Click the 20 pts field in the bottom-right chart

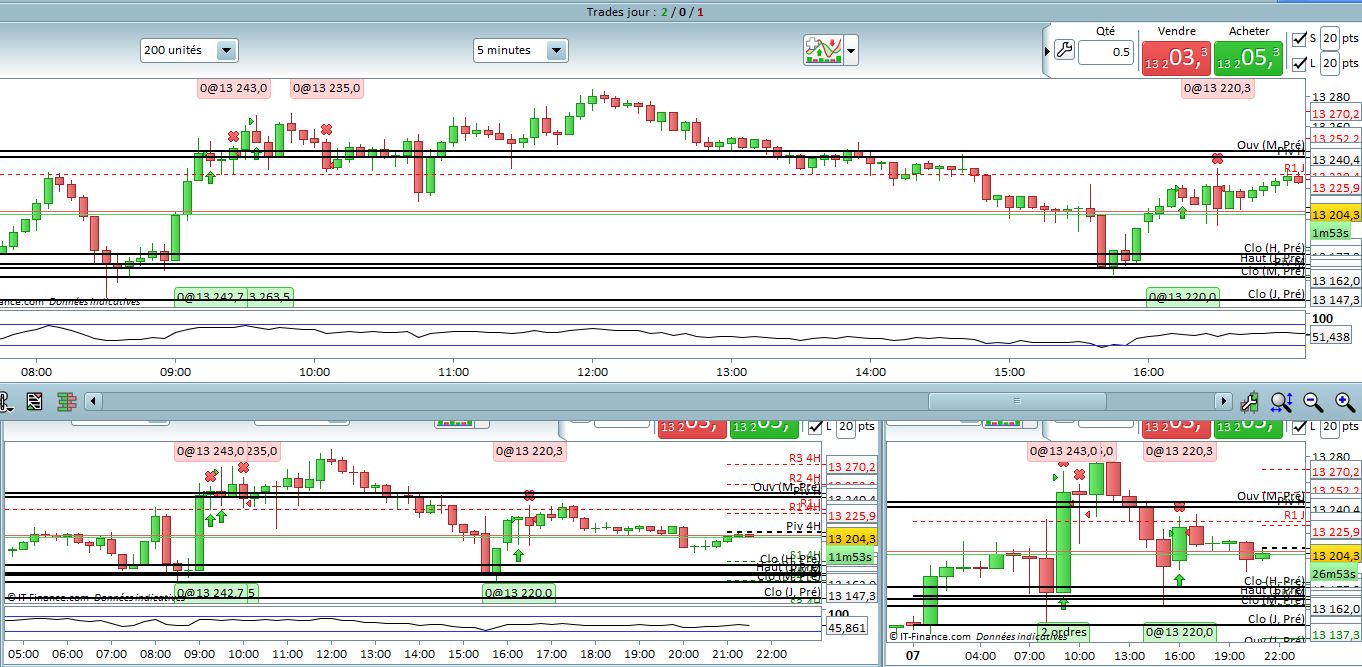1331,427
